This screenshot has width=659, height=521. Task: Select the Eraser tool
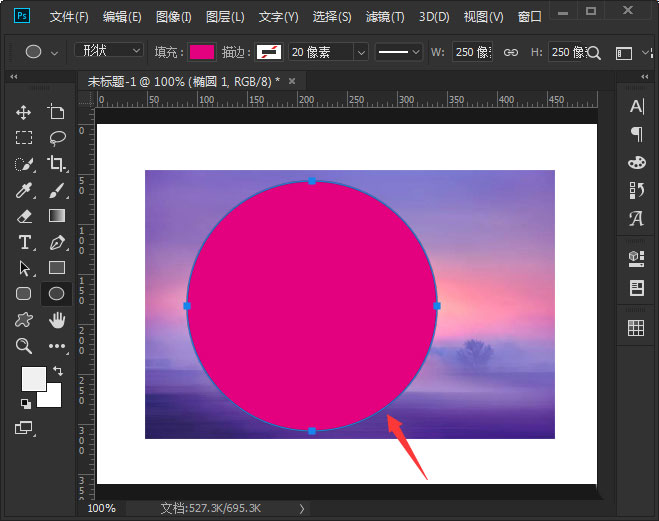tap(24, 216)
